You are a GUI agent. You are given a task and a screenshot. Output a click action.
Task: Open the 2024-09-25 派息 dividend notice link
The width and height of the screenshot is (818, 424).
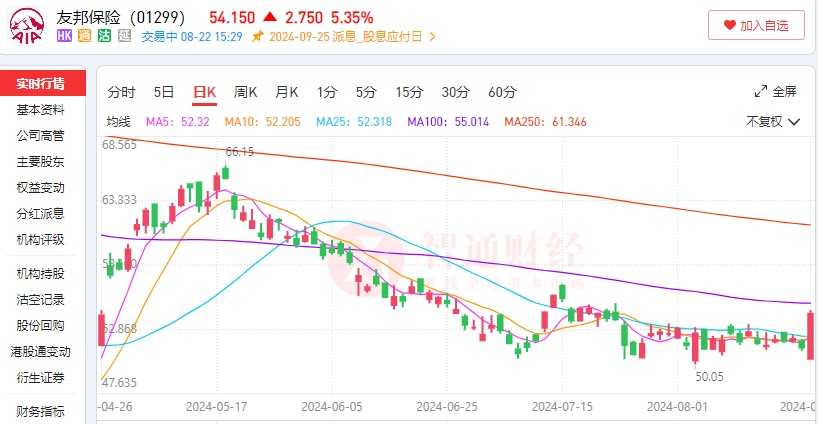[x=346, y=37]
